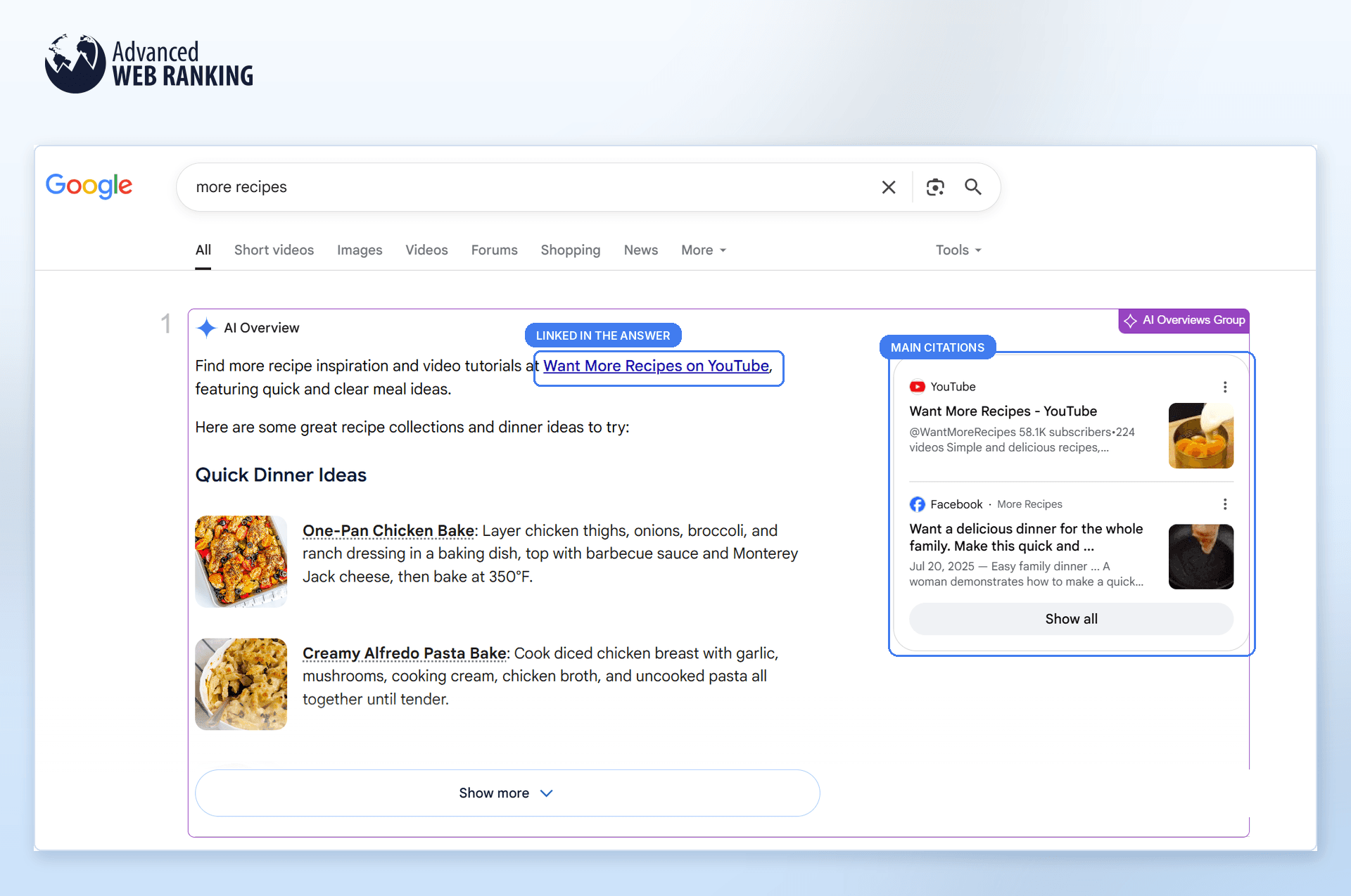The width and height of the screenshot is (1351, 896).
Task: Open the Forums tab
Action: click(495, 250)
